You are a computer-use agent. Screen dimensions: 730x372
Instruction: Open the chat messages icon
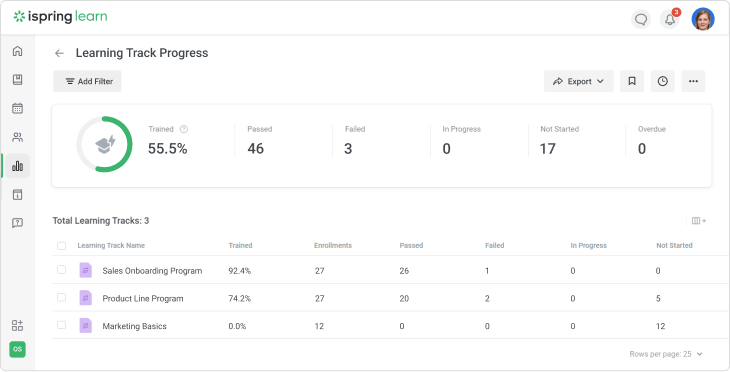coord(641,20)
